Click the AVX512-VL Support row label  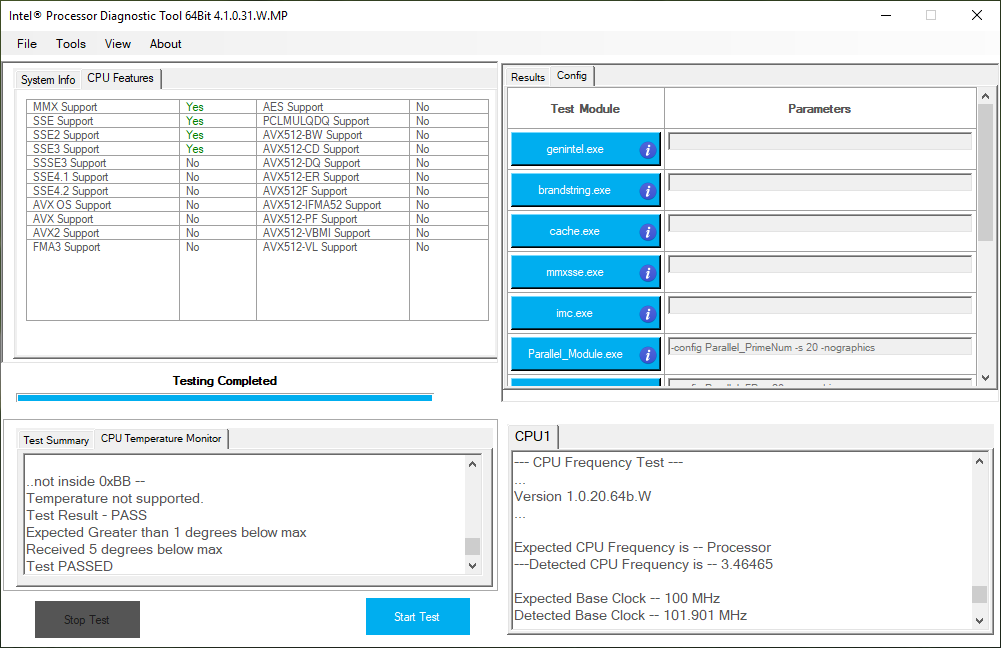[310, 247]
